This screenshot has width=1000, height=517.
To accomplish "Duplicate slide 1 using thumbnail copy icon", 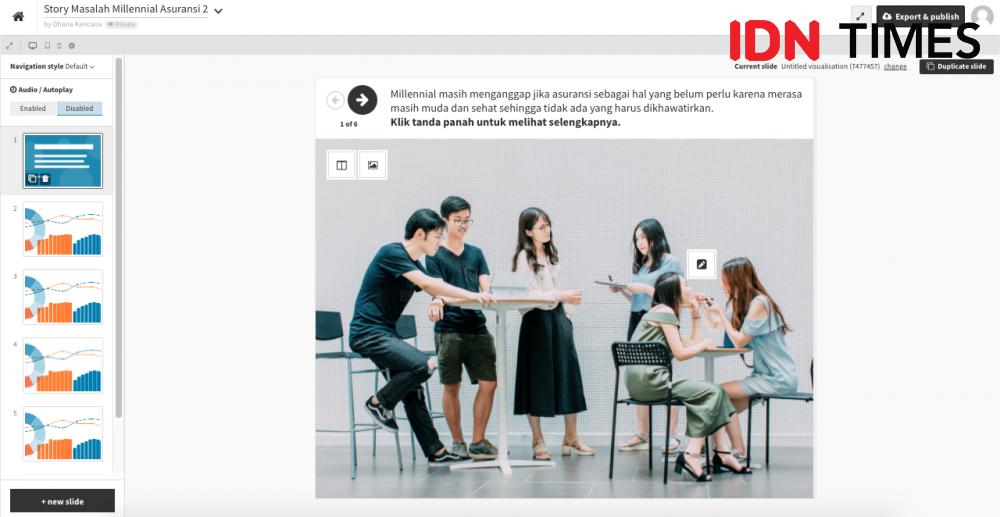I will [x=33, y=179].
